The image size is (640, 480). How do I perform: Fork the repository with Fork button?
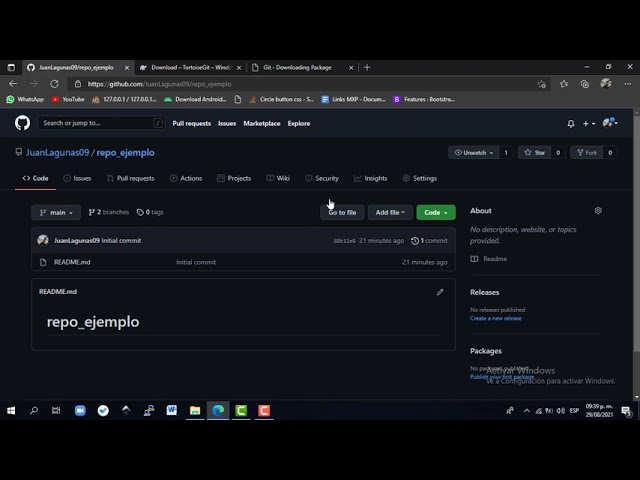coord(587,153)
